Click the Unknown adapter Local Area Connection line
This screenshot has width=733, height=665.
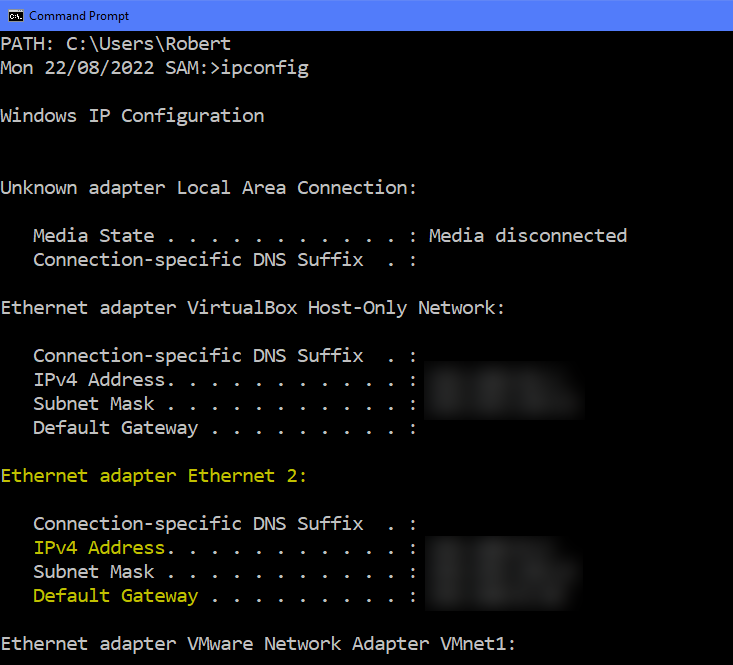pos(208,188)
